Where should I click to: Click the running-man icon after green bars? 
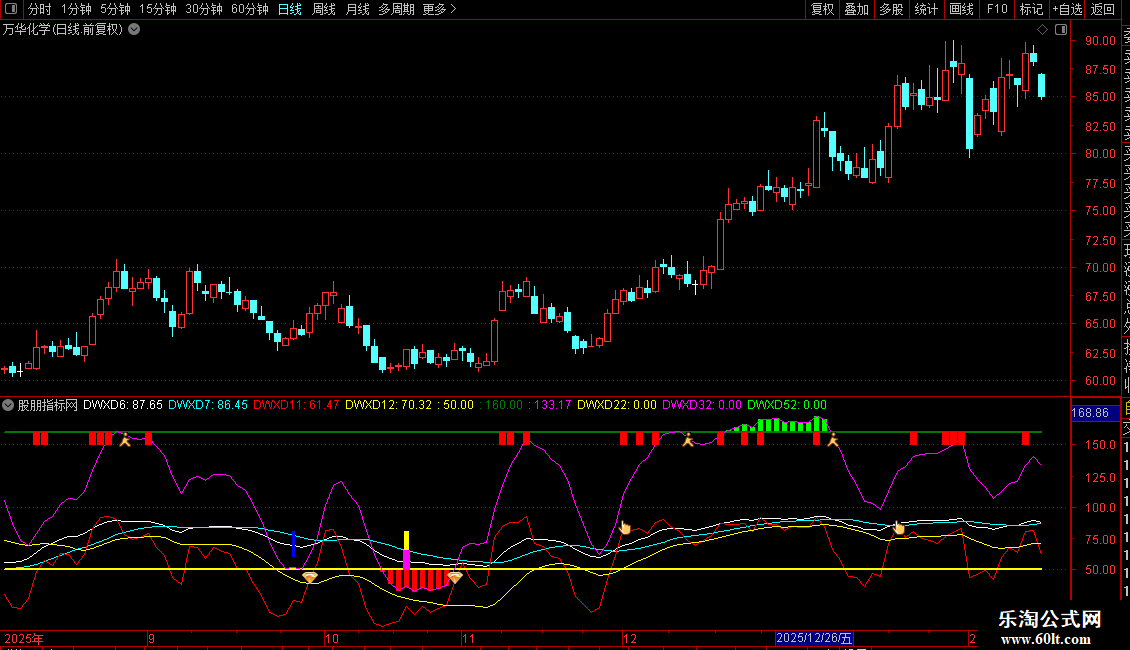(832, 439)
